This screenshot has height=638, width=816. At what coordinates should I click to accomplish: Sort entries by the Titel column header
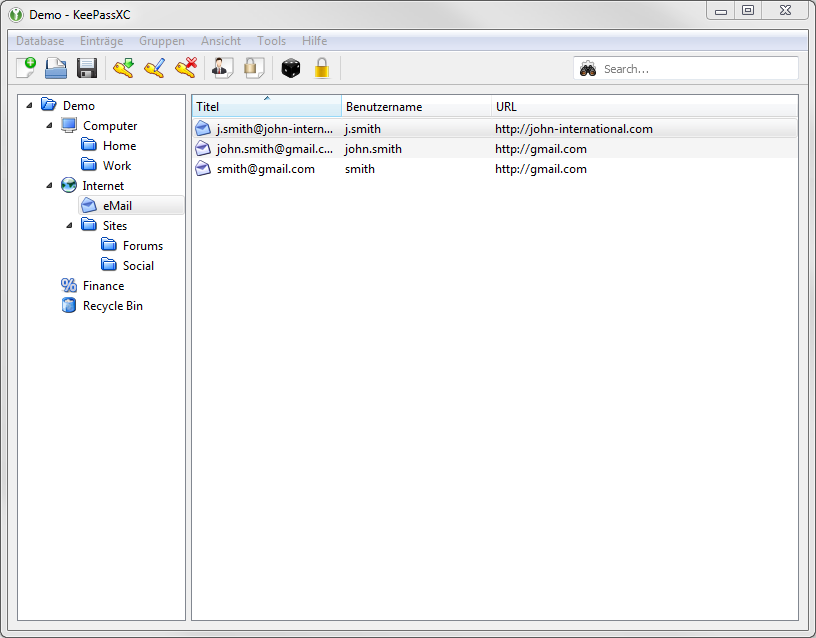[x=266, y=106]
